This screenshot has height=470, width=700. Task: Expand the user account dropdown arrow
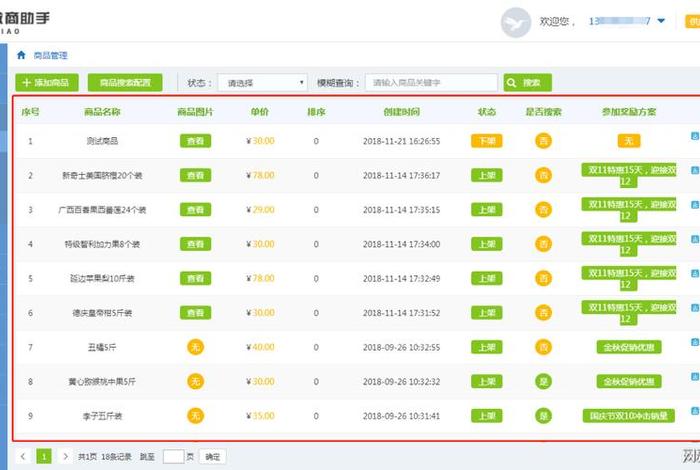point(661,21)
